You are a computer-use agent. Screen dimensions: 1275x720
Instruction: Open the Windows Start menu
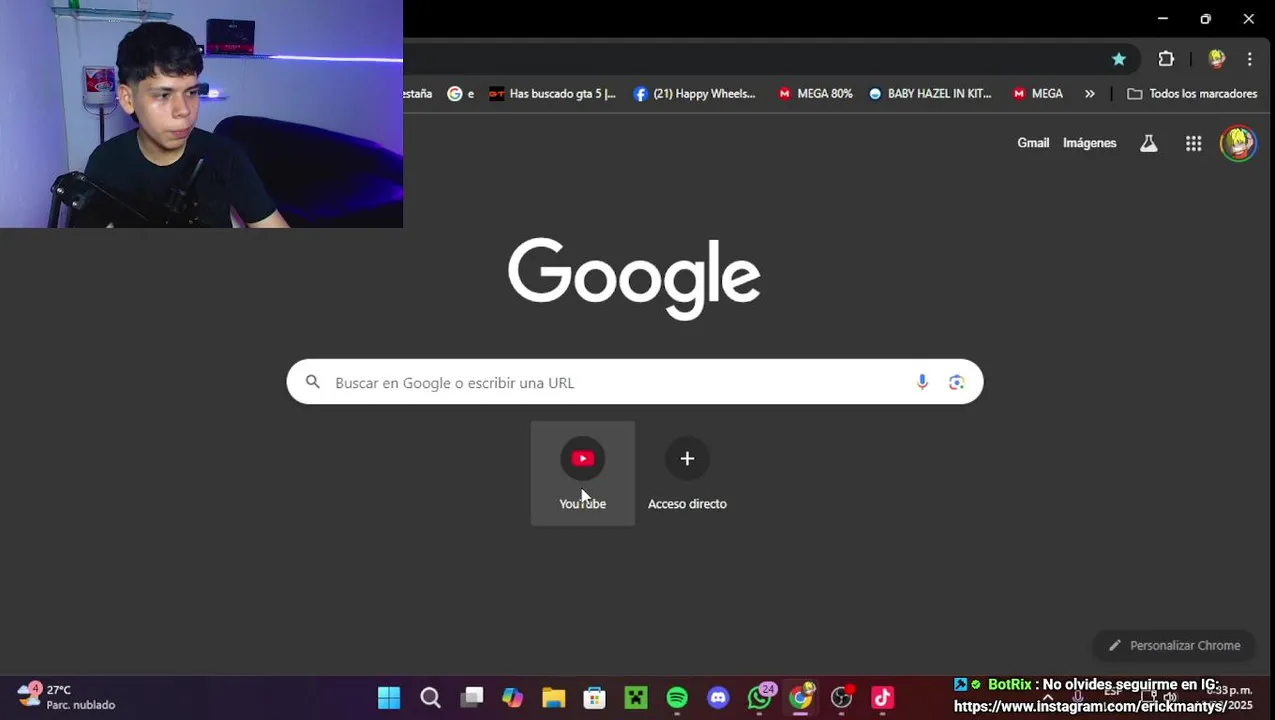pyautogui.click(x=389, y=697)
